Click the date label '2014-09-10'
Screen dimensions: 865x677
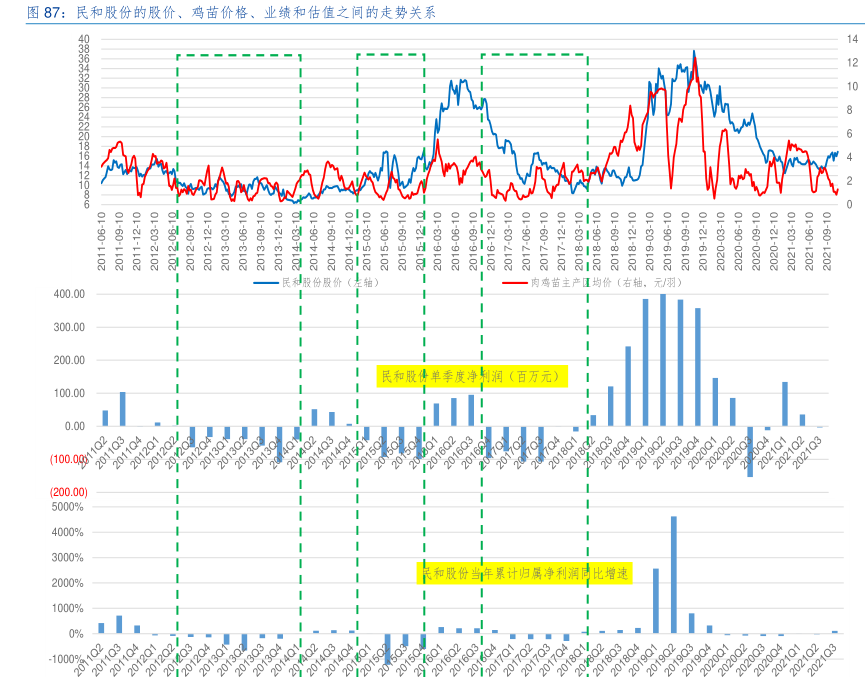point(331,241)
